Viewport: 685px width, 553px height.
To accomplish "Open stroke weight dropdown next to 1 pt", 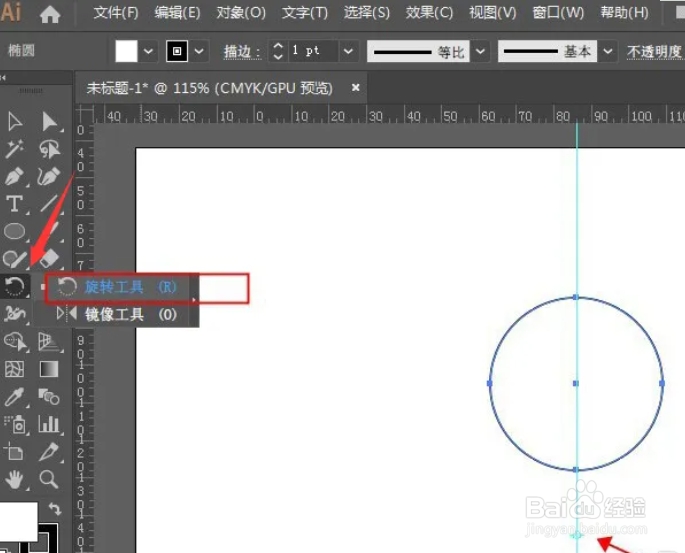I will (x=348, y=51).
